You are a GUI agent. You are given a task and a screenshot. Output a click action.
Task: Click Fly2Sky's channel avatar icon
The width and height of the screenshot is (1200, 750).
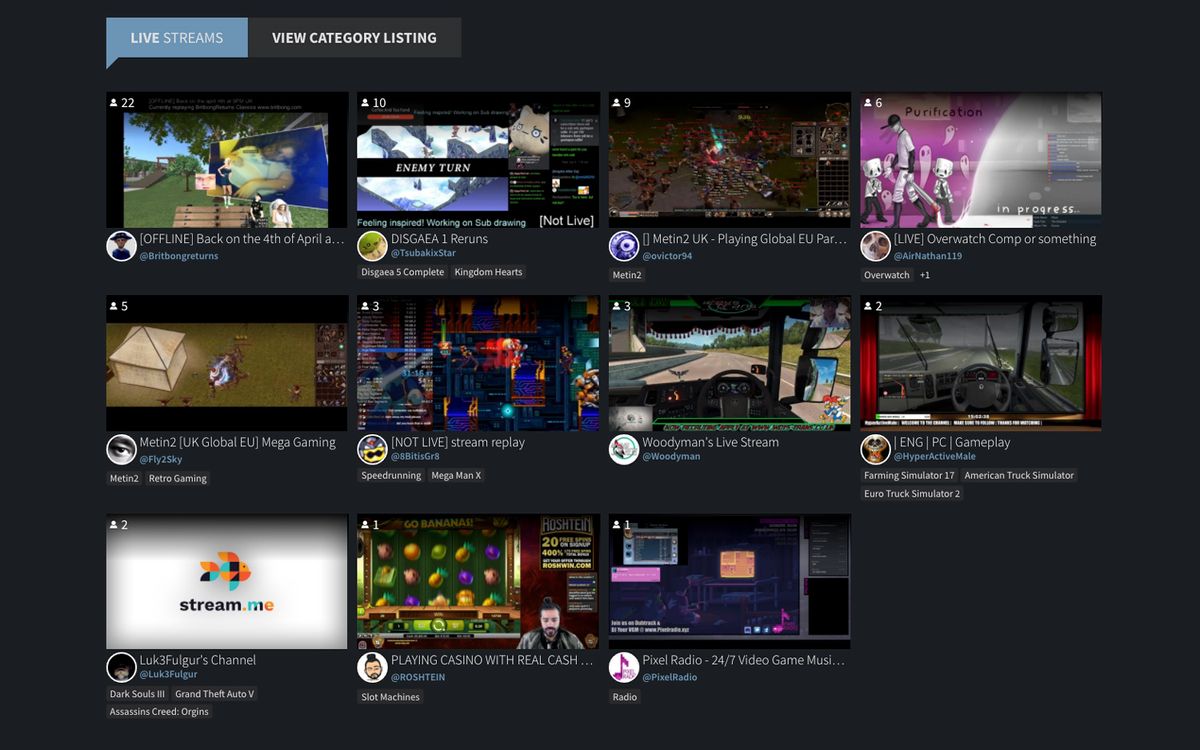click(x=121, y=450)
